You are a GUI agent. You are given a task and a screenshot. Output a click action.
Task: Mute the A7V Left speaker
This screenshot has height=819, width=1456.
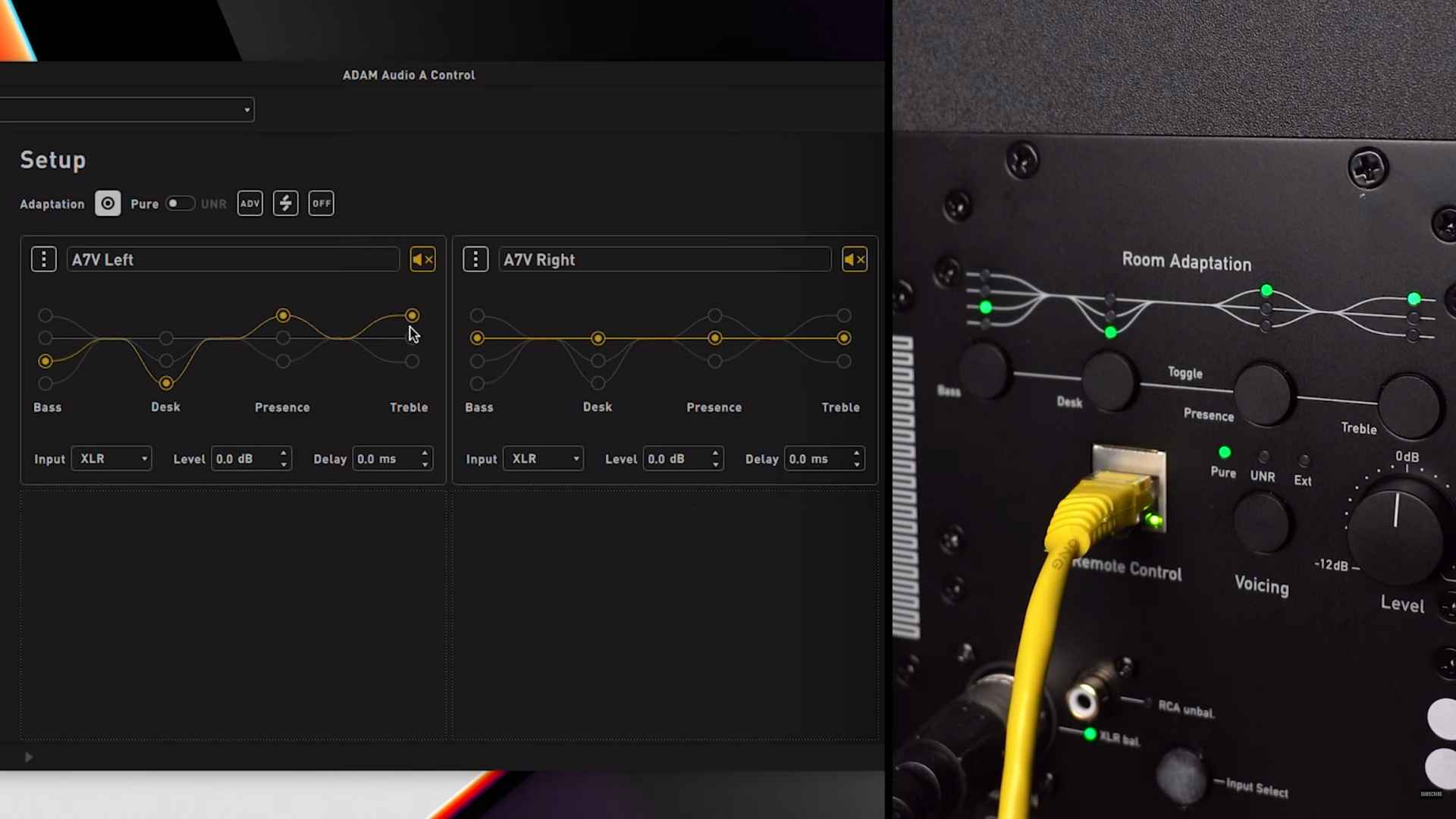pyautogui.click(x=422, y=259)
